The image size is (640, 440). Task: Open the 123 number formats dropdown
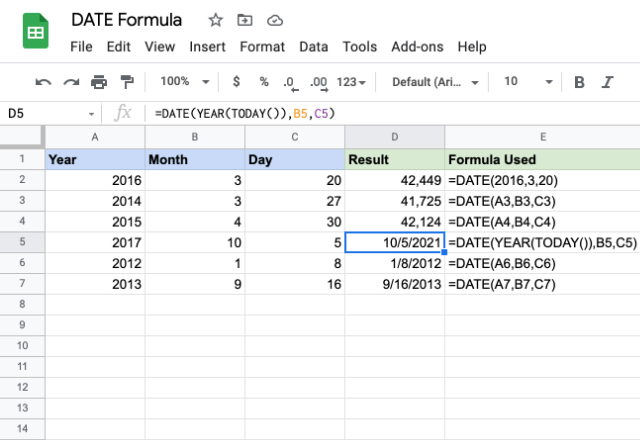pos(351,82)
